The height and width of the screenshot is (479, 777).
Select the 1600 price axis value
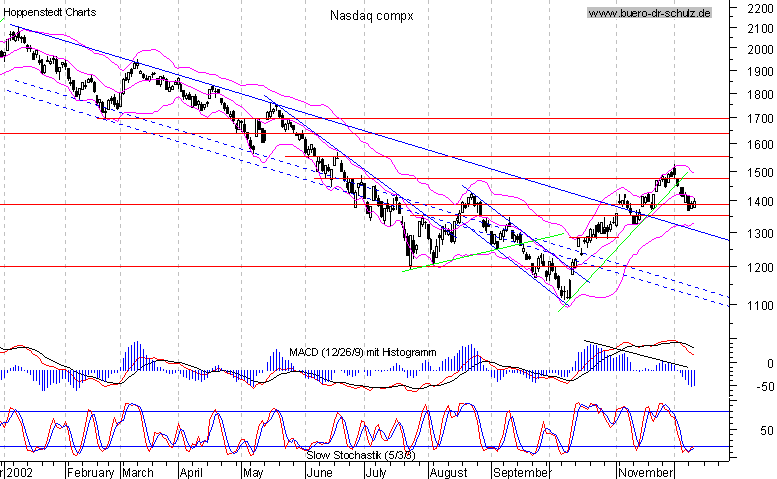(760, 145)
